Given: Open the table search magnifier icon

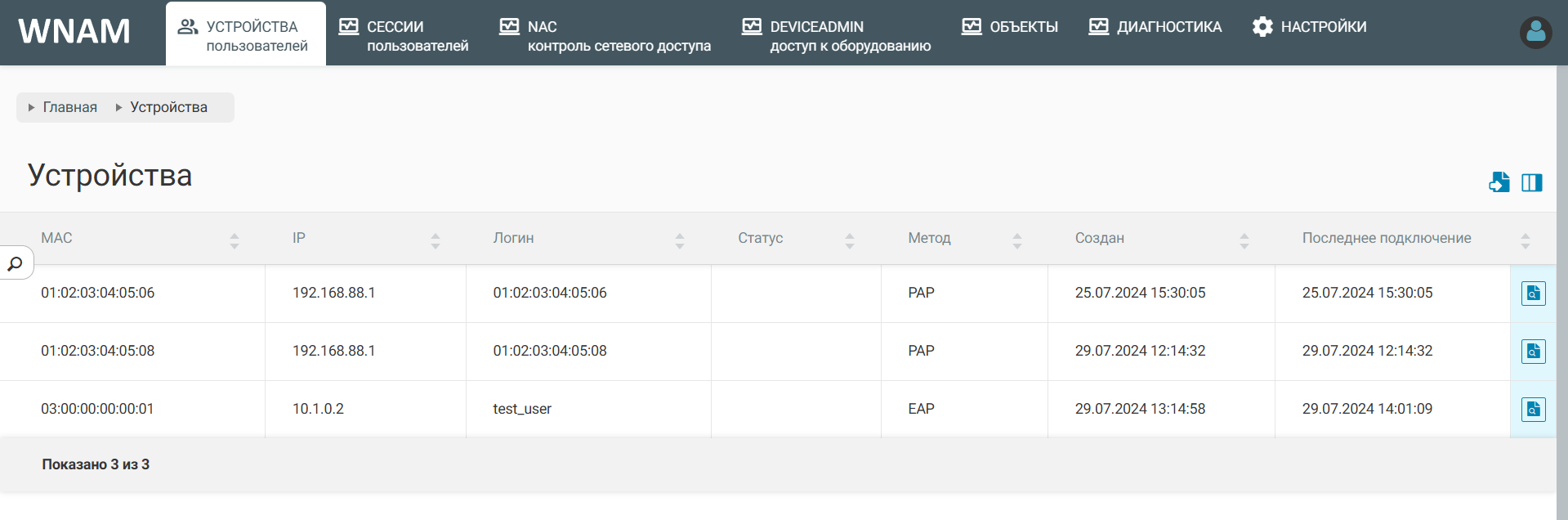Looking at the screenshot, I should [x=16, y=263].
